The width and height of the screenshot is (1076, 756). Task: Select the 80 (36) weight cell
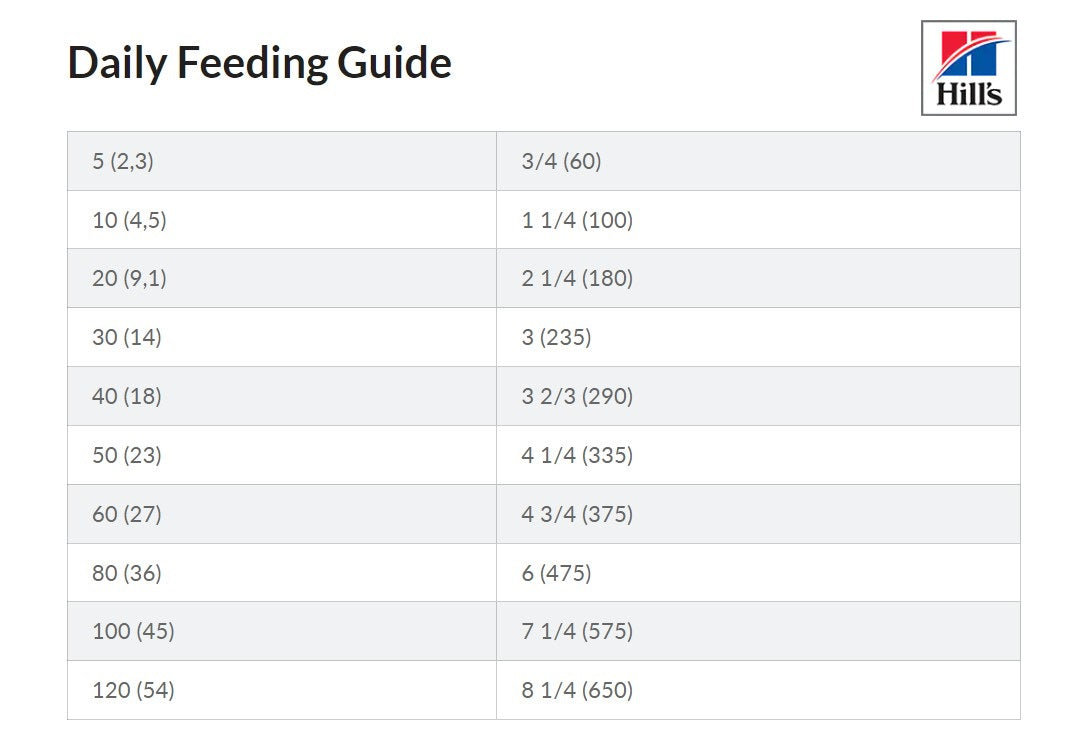(126, 573)
